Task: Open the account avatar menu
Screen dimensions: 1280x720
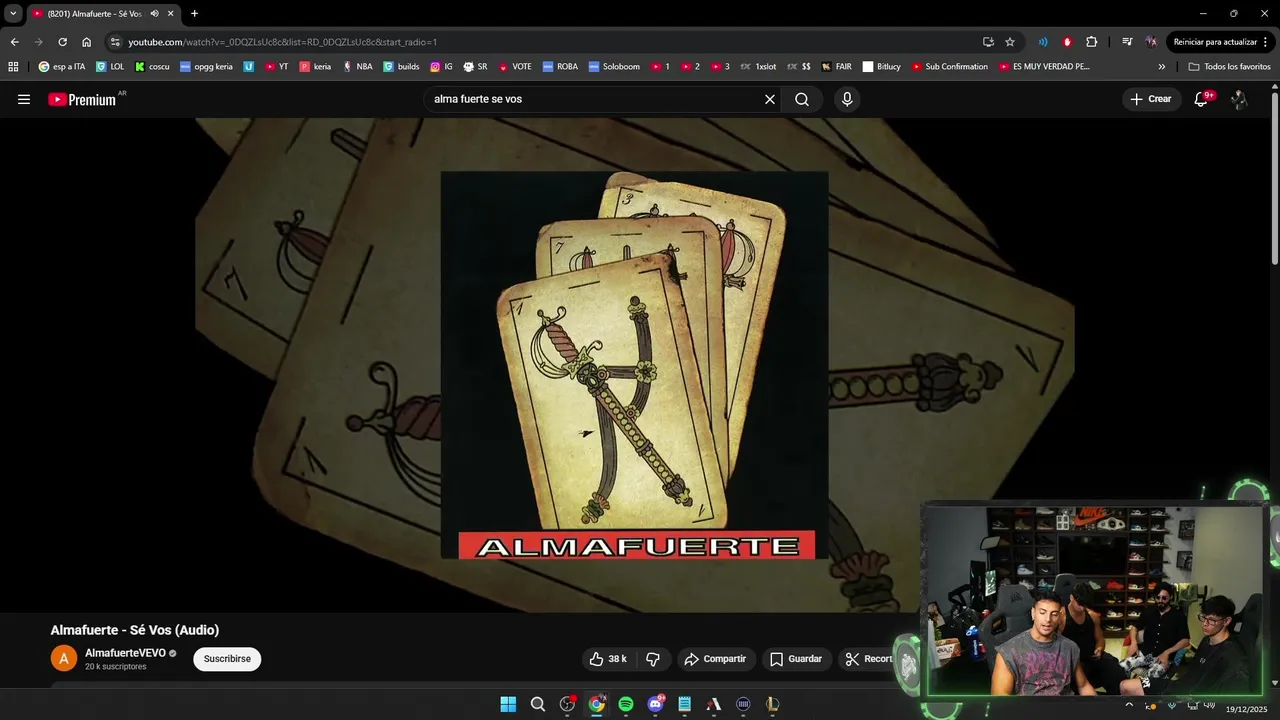Action: (1239, 99)
